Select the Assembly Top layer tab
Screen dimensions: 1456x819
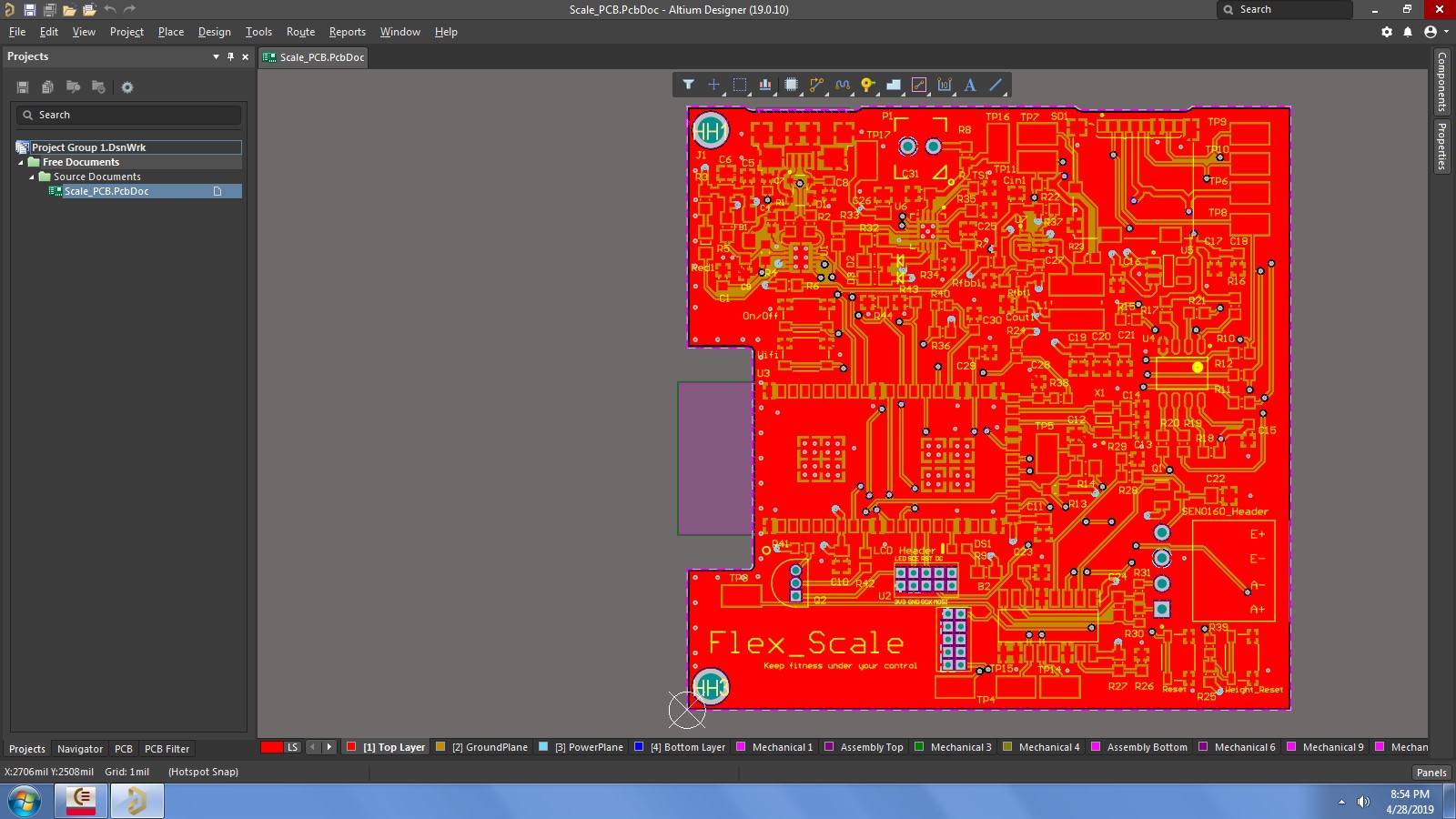tap(864, 747)
